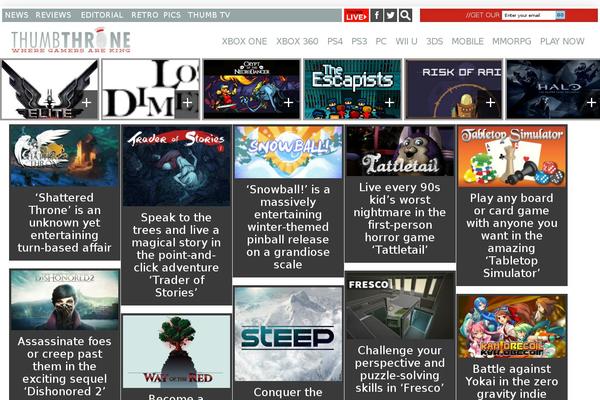
Task: Expand plus icon on Crypt of NecroDancer tile
Action: click(x=289, y=103)
